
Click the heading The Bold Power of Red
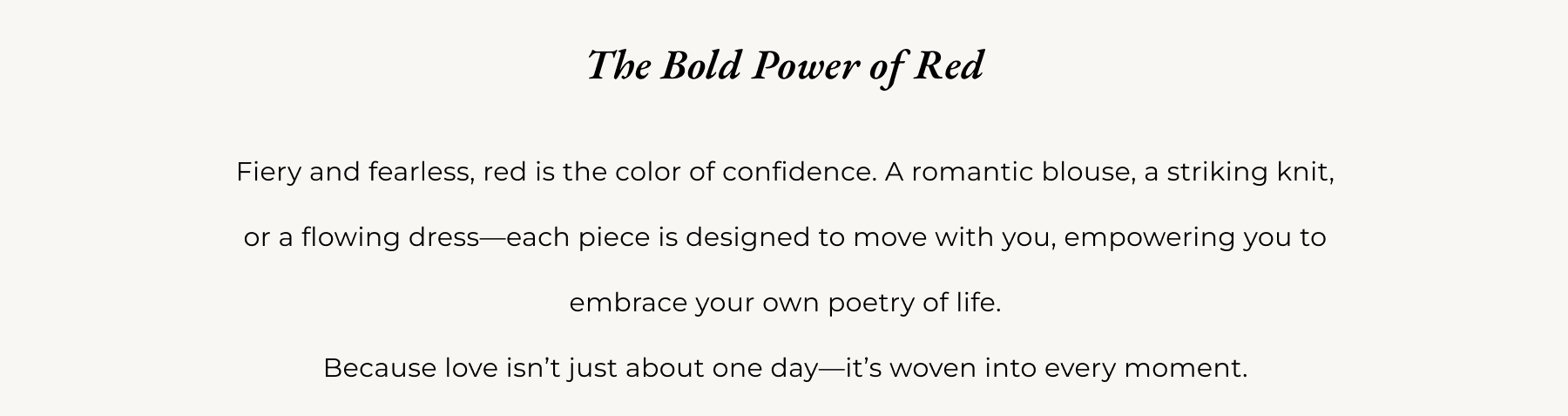tap(785, 66)
